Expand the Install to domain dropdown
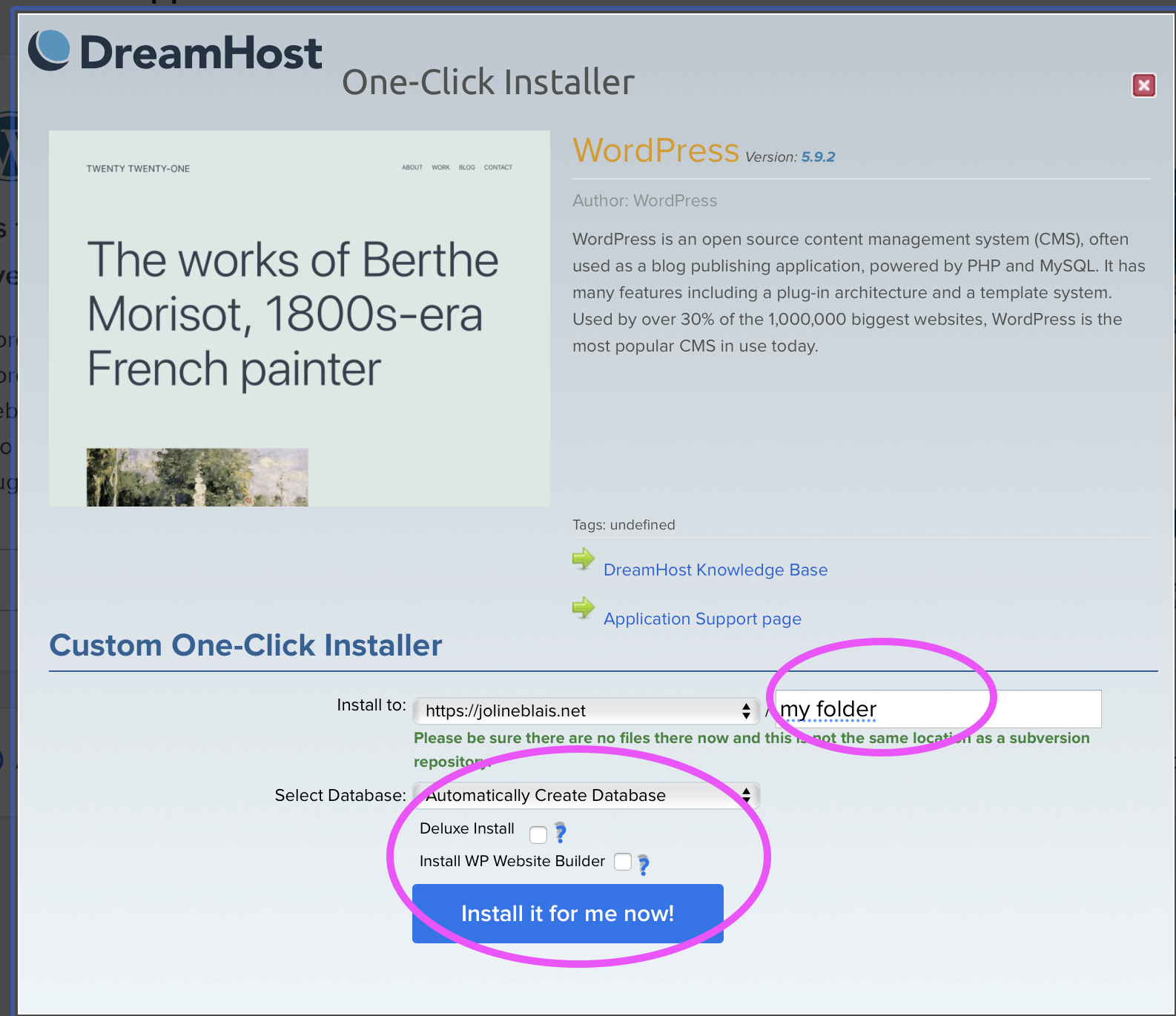1176x1016 pixels. (586, 711)
